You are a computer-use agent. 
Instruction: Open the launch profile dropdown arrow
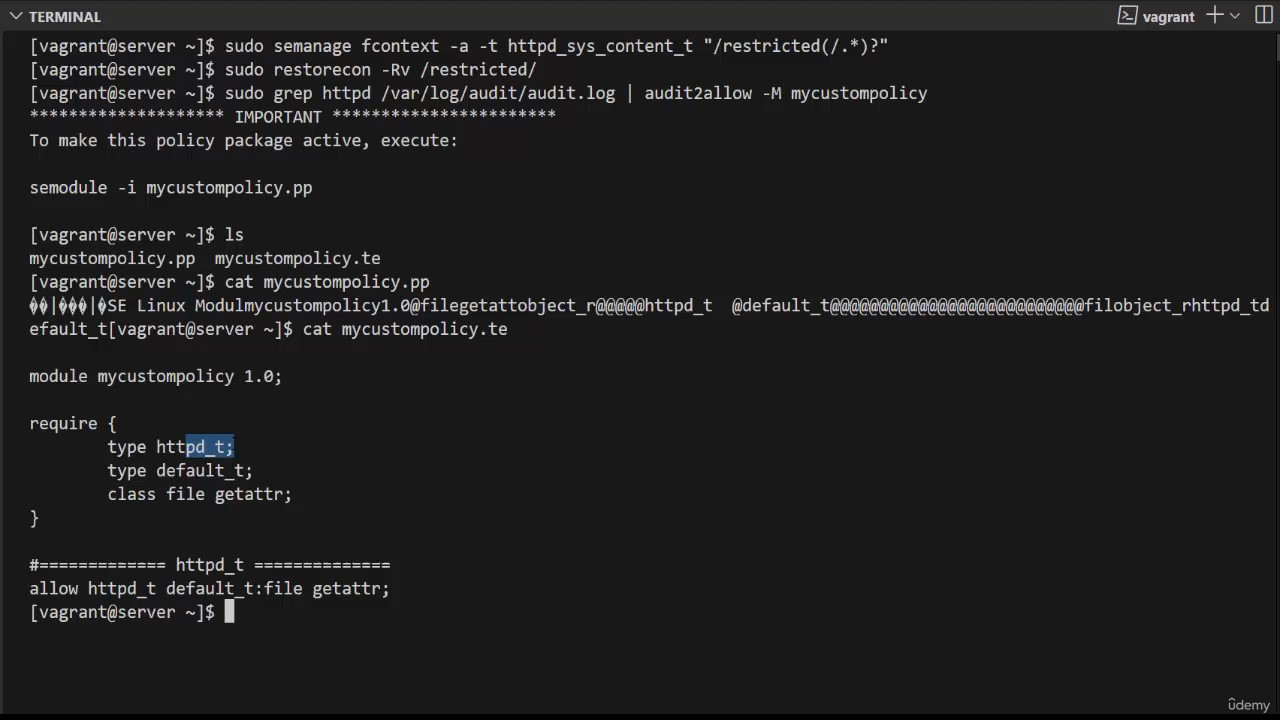click(x=1235, y=16)
